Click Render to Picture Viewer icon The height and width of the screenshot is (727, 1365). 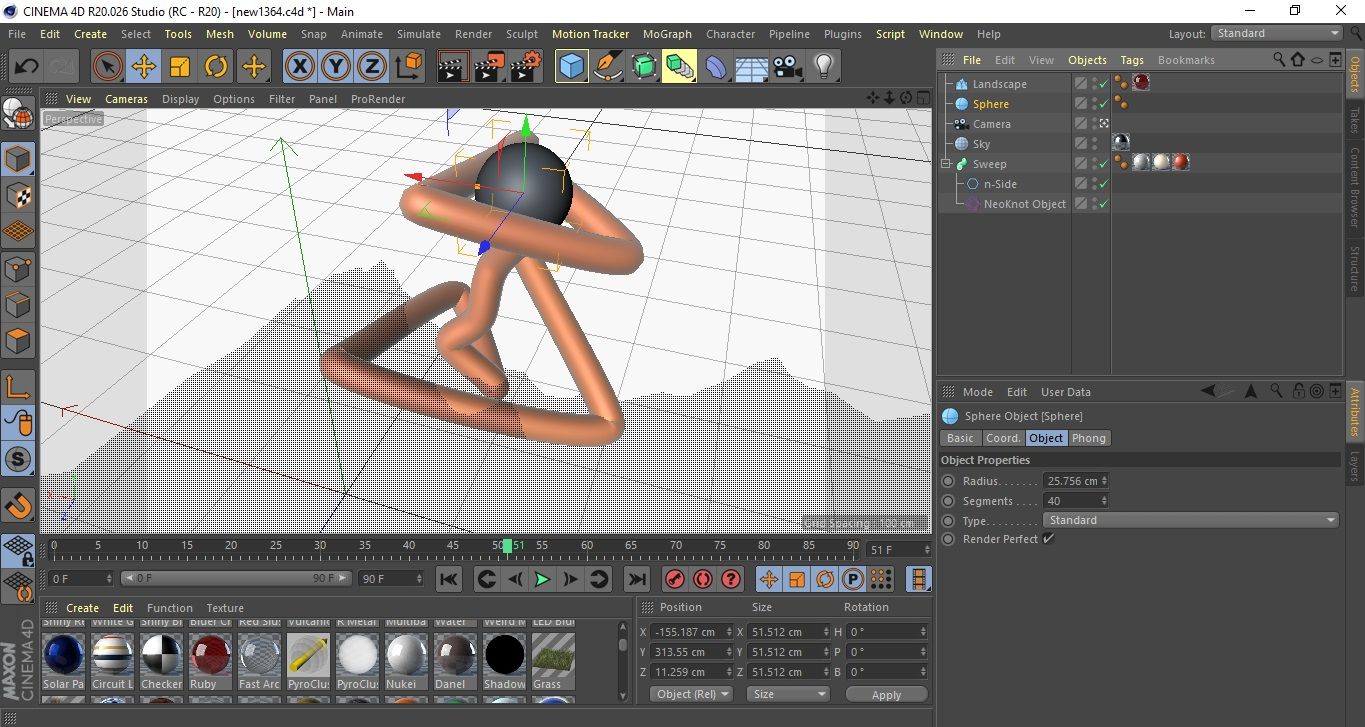point(489,67)
